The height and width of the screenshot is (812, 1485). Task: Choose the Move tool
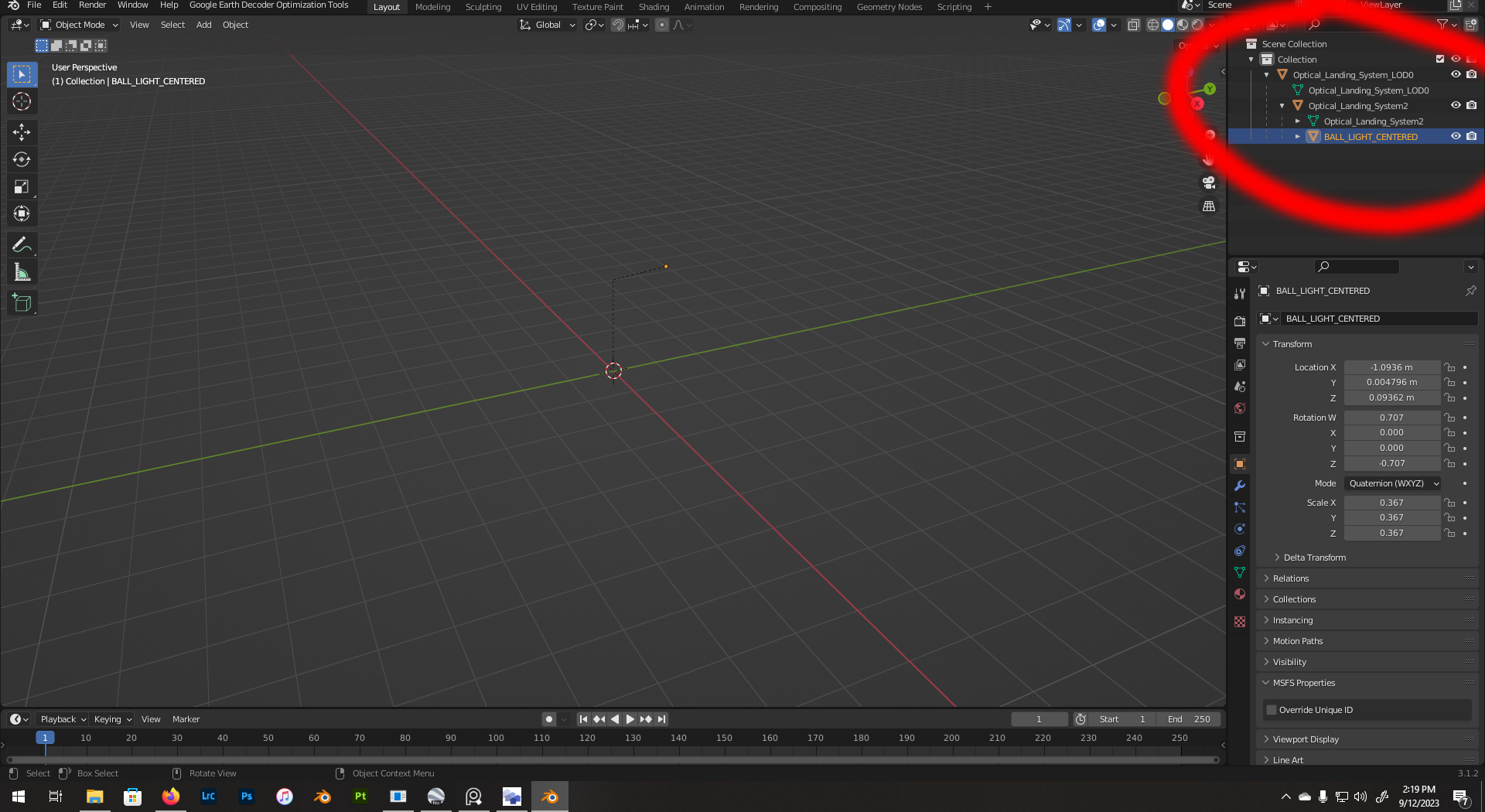tap(22, 132)
